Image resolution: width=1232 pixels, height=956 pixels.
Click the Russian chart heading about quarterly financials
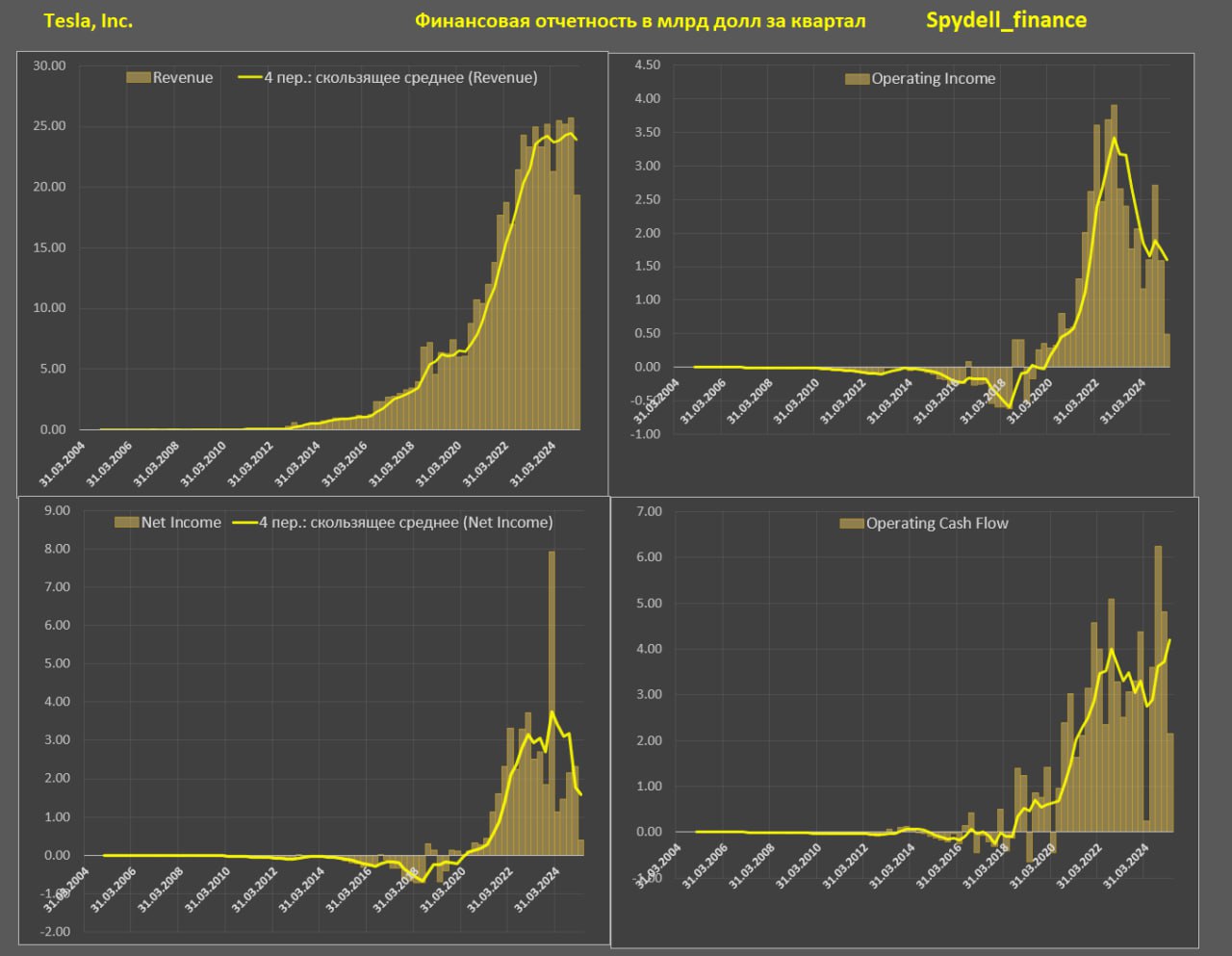tap(640, 21)
